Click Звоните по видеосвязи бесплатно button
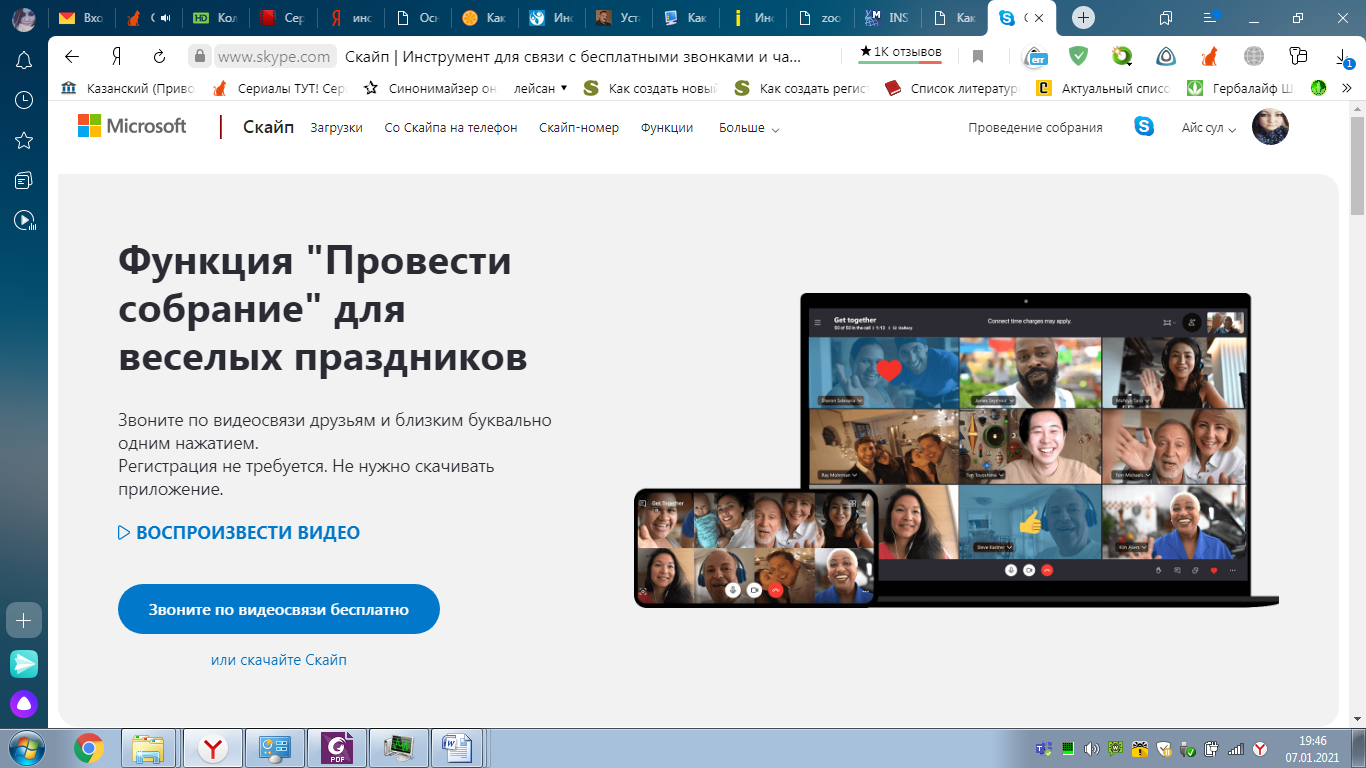 [279, 609]
